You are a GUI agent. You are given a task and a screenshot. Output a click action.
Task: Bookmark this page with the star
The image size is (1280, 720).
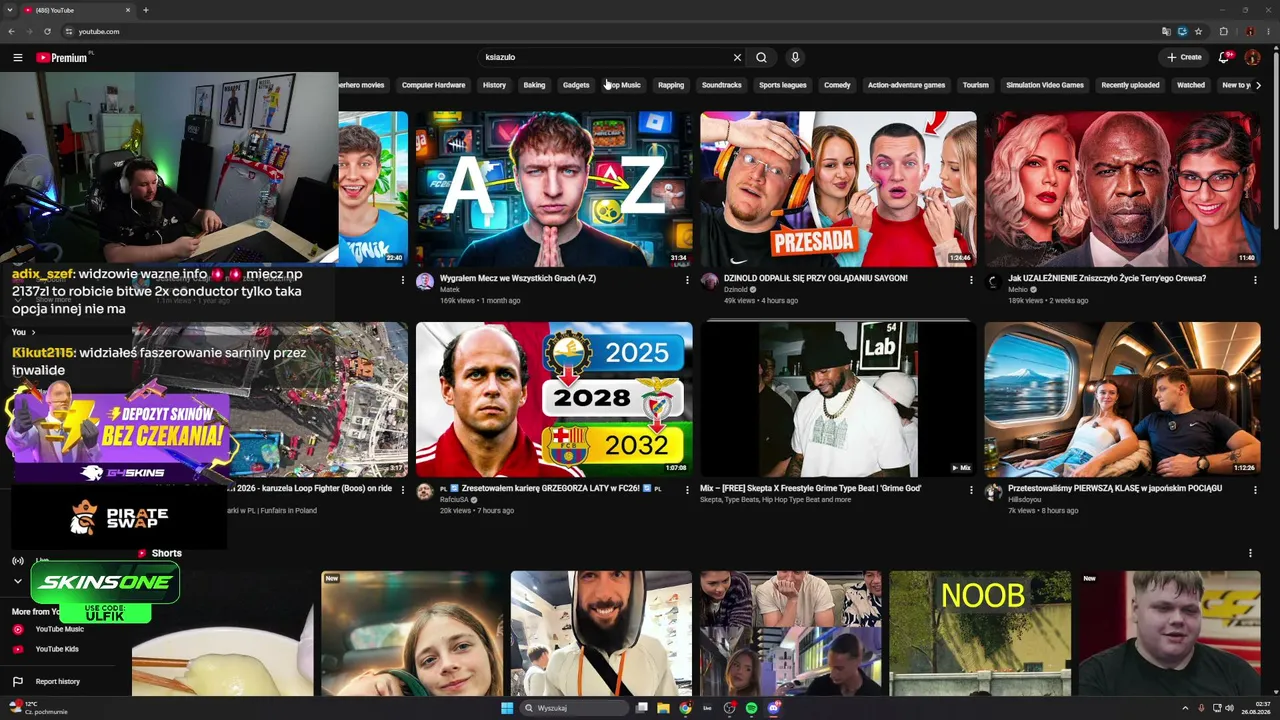pos(1198,31)
